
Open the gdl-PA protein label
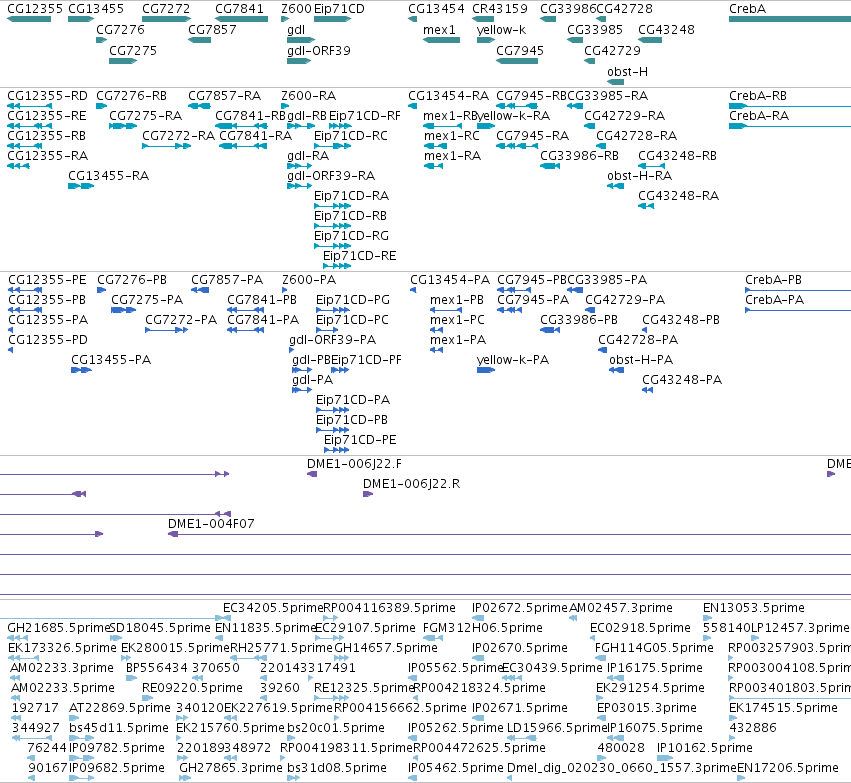click(312, 380)
